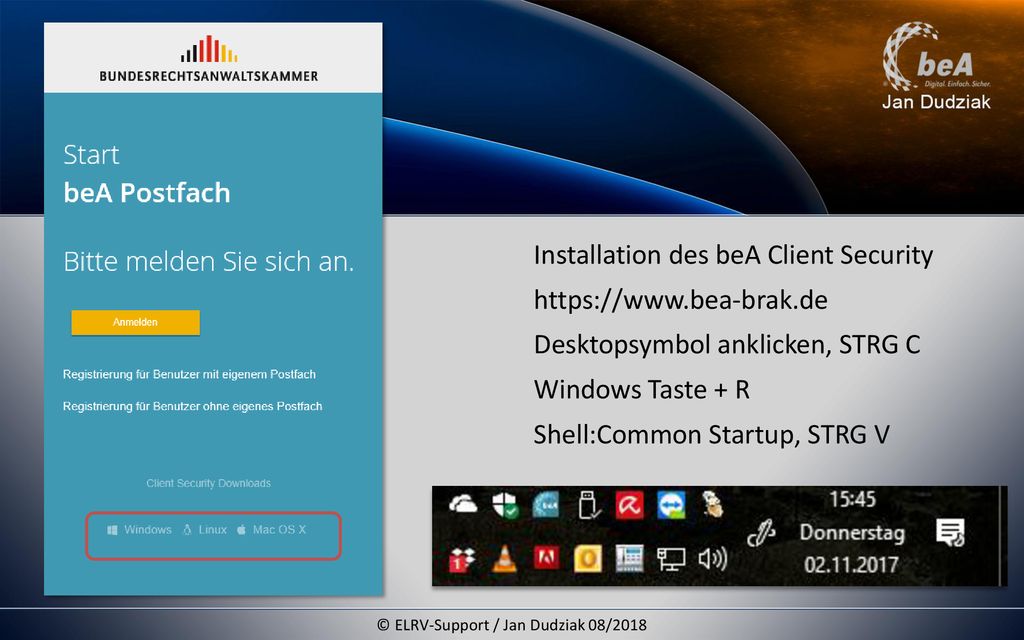Click 'Installation des beA Client Security' line
1024x640 pixels.
pyautogui.click(x=733, y=255)
